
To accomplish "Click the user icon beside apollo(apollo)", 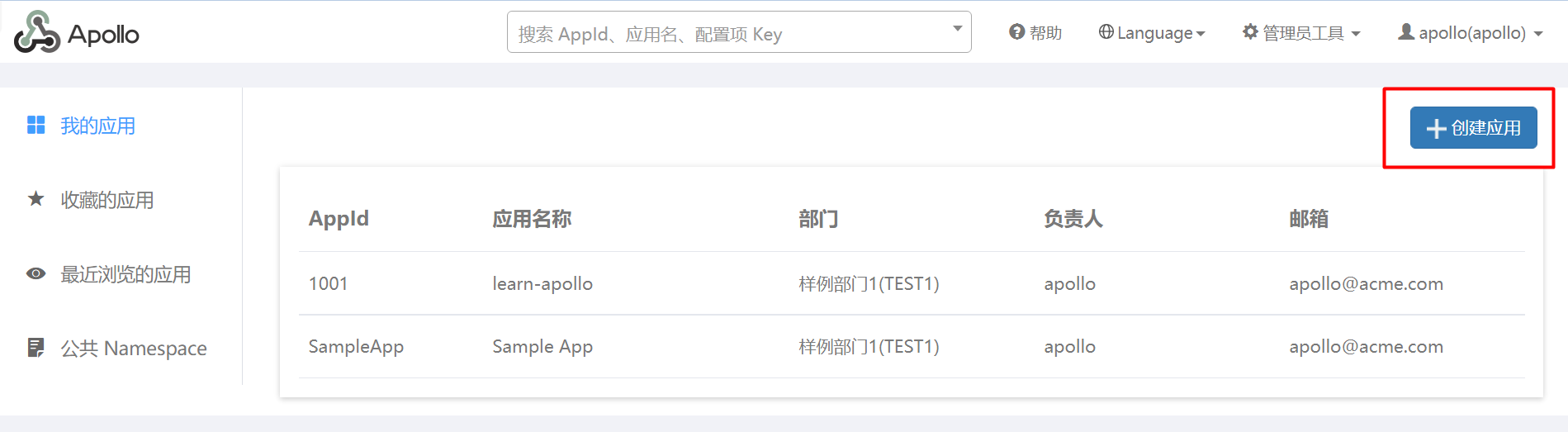I will pos(1405,31).
